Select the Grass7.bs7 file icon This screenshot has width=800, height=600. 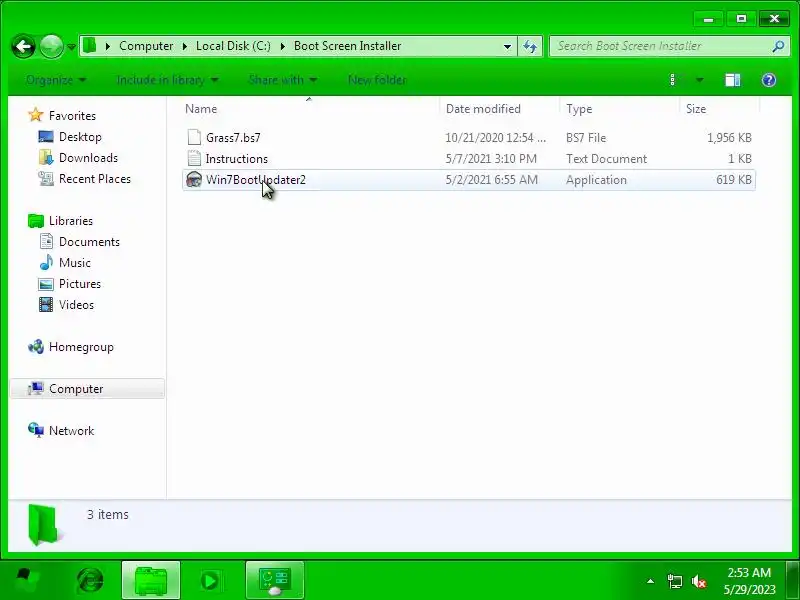pos(194,137)
